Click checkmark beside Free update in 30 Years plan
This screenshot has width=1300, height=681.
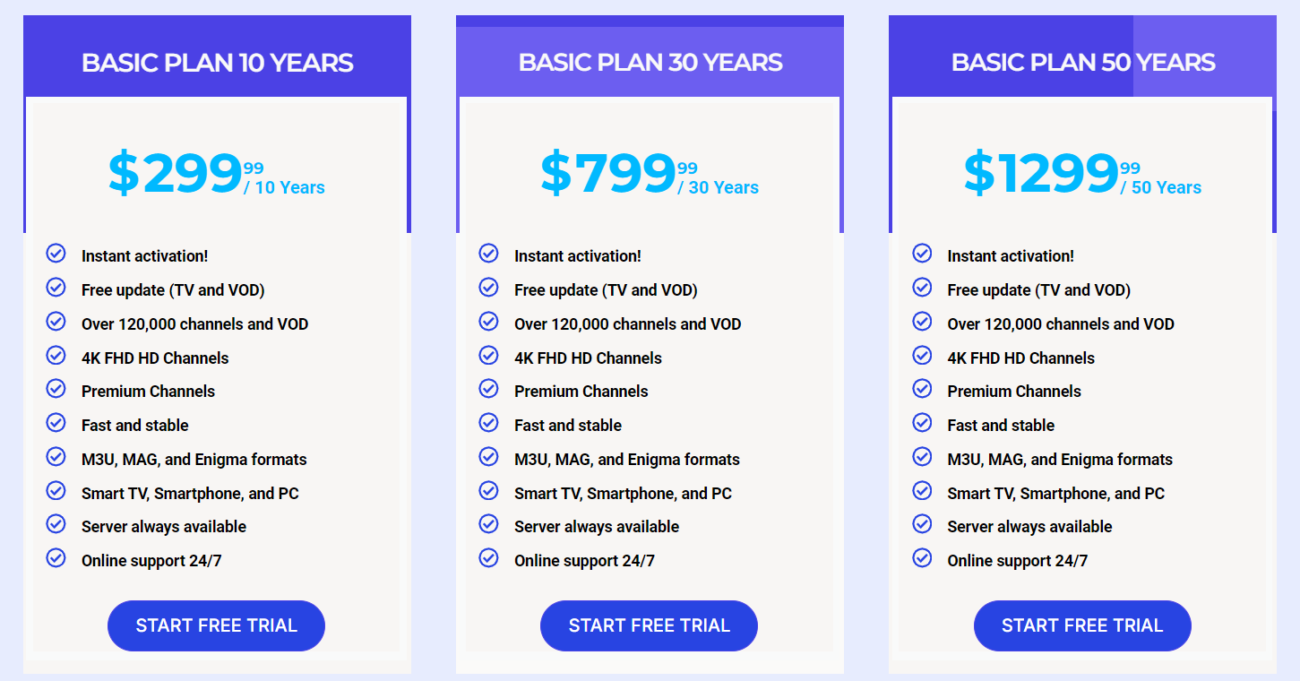[x=489, y=288]
